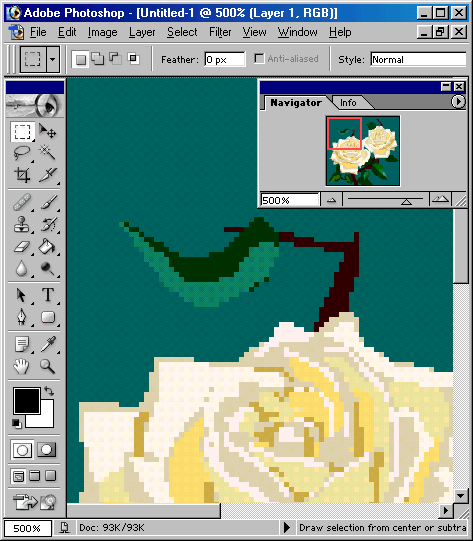Click the black foreground color swatch

click(x=27, y=401)
